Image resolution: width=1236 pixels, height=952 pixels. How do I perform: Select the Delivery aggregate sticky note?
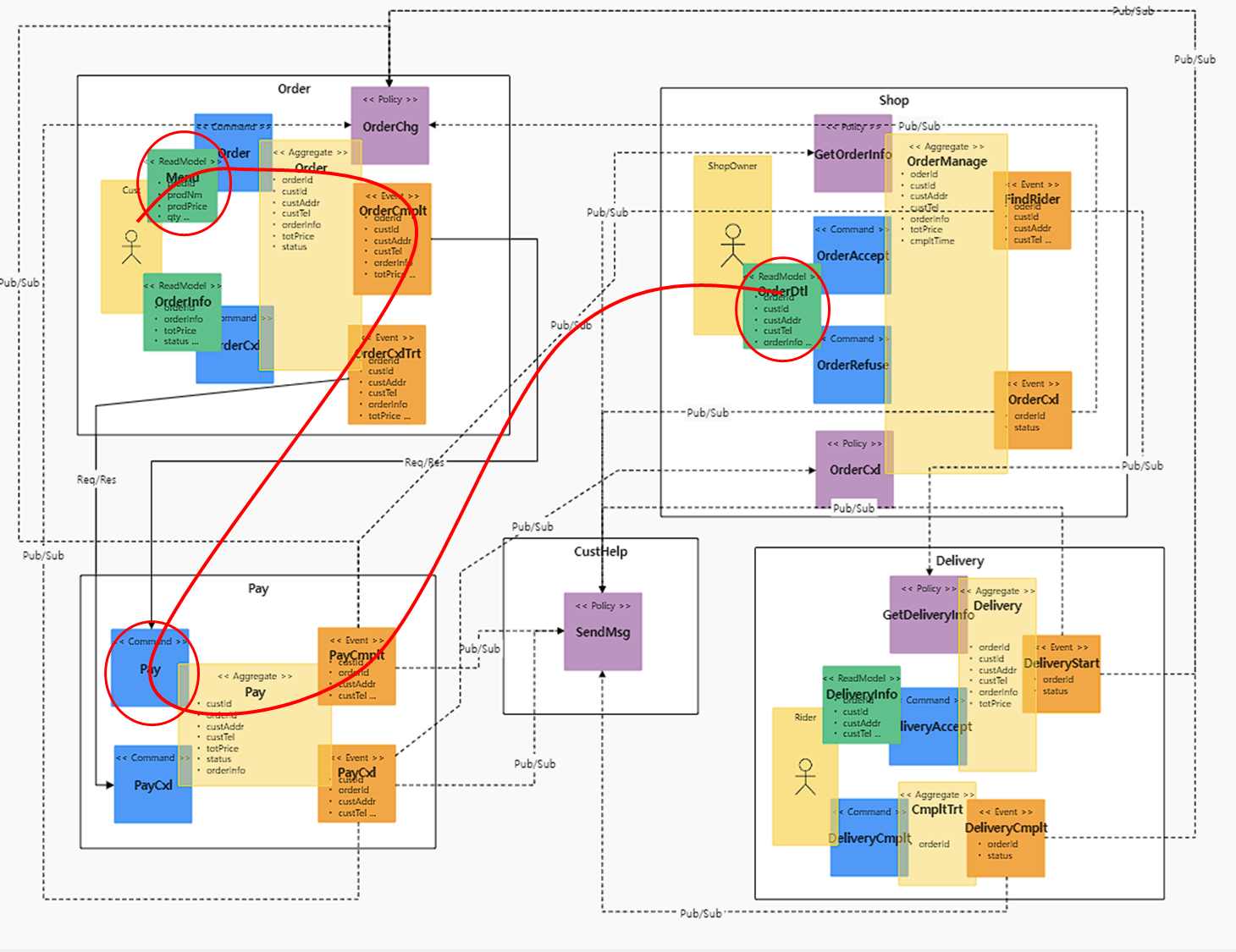click(x=997, y=674)
